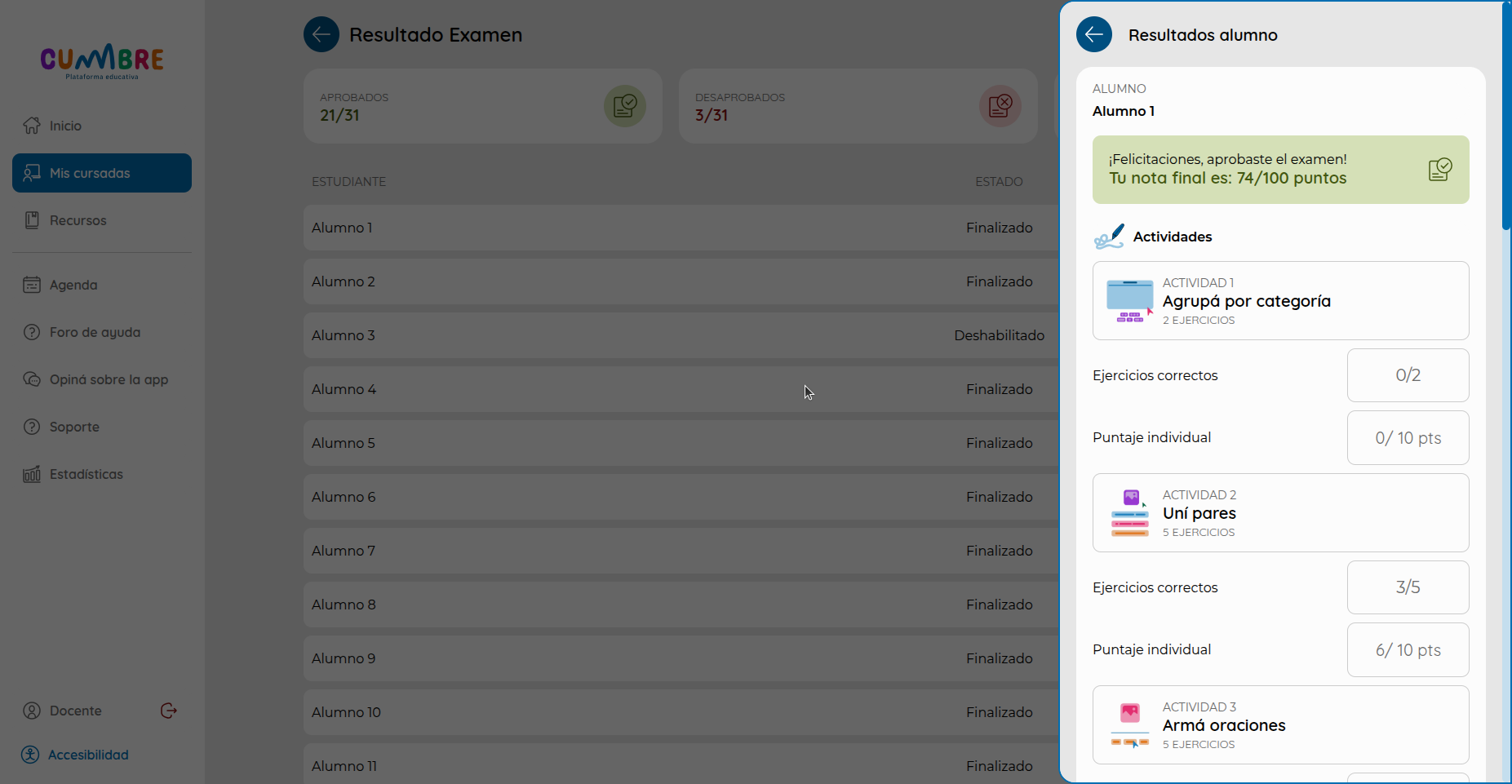1512x784 pixels.
Task: Click the back arrow in Resultados alumno panel
Action: (x=1093, y=34)
